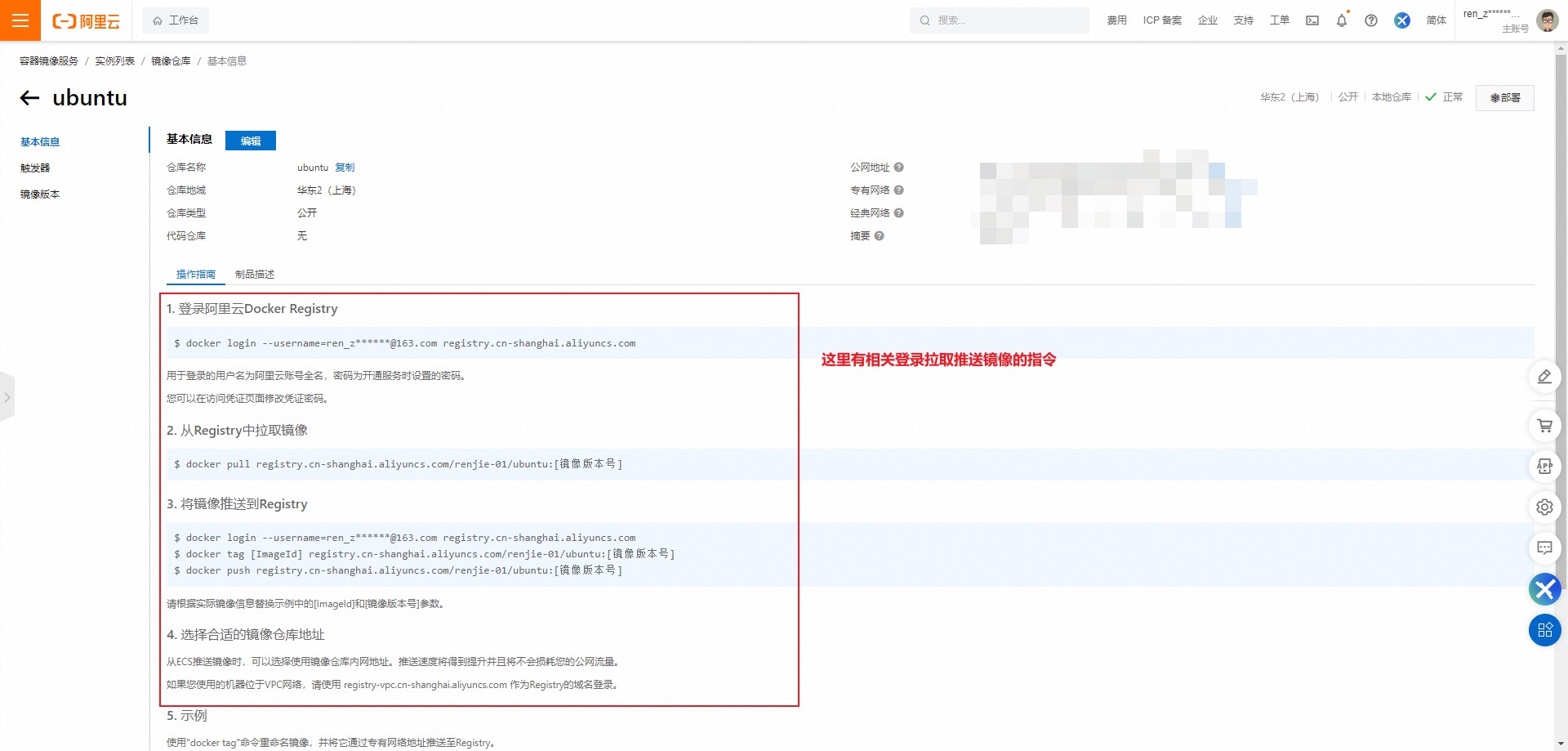This screenshot has width=1568, height=751.
Task: Select 镜像版本 in the left sidebar
Action: pos(40,194)
